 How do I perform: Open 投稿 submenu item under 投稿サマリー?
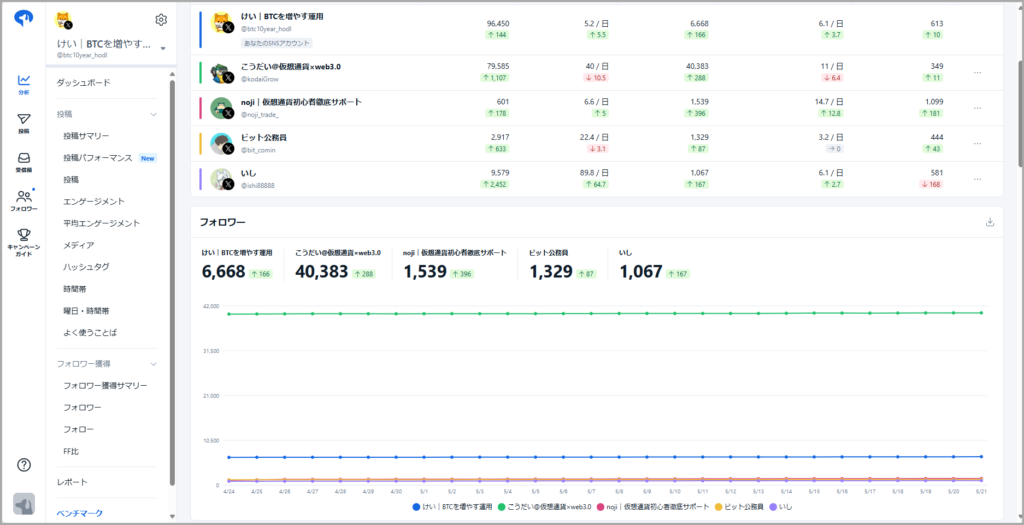(71, 180)
